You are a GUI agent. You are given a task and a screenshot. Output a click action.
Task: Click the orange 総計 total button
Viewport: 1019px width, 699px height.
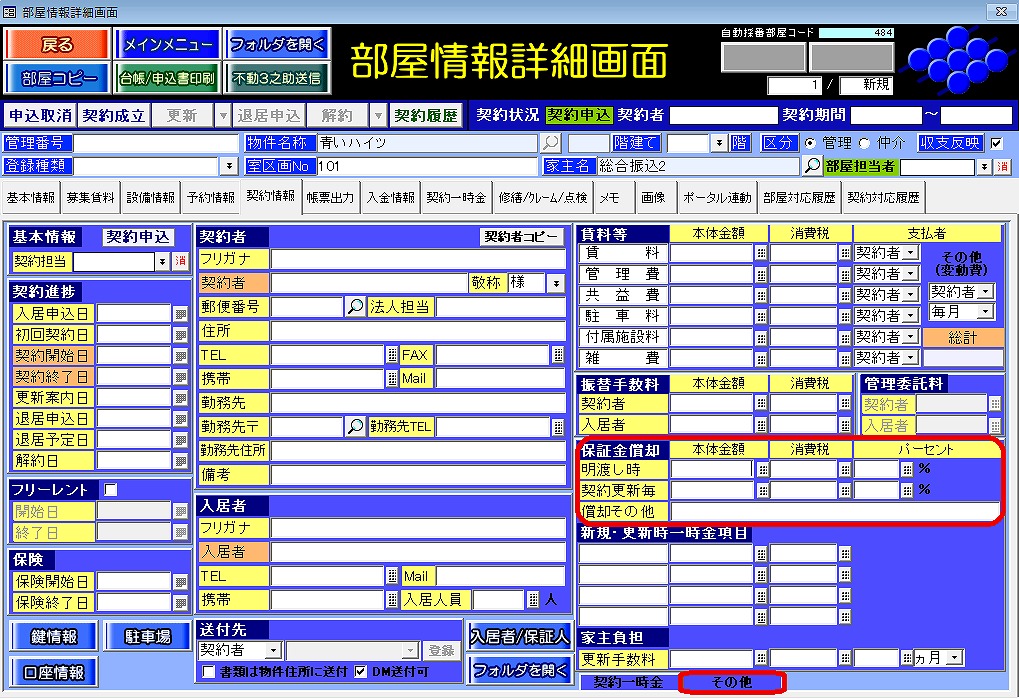pos(962,338)
